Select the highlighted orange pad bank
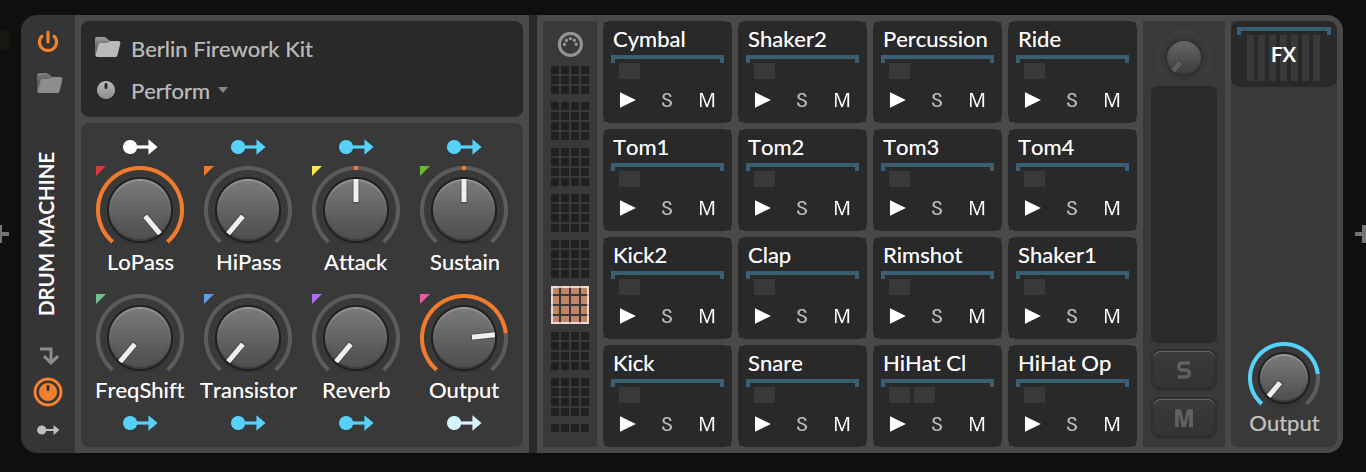The height and width of the screenshot is (472, 1366). [x=570, y=305]
